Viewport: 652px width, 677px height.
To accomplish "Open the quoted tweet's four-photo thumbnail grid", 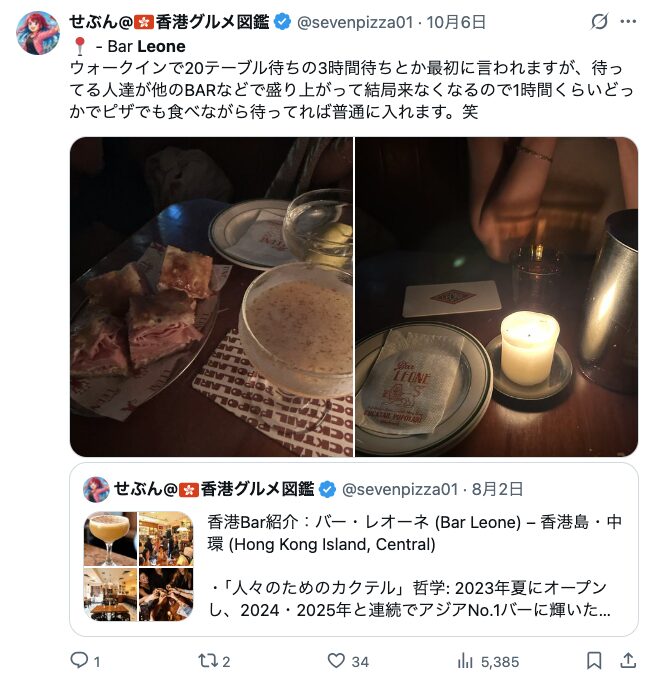I will [139, 566].
